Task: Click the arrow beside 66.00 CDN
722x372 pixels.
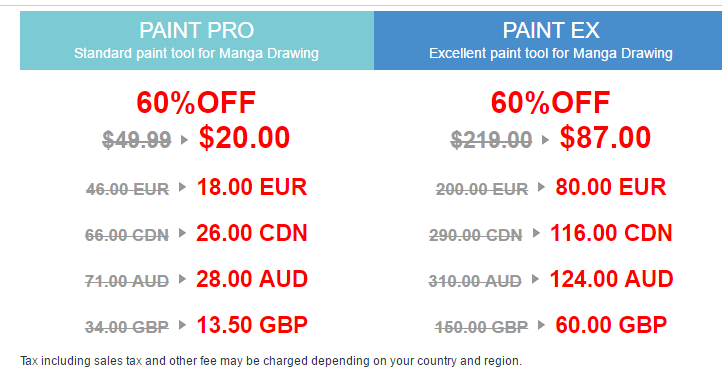Action: pos(182,233)
